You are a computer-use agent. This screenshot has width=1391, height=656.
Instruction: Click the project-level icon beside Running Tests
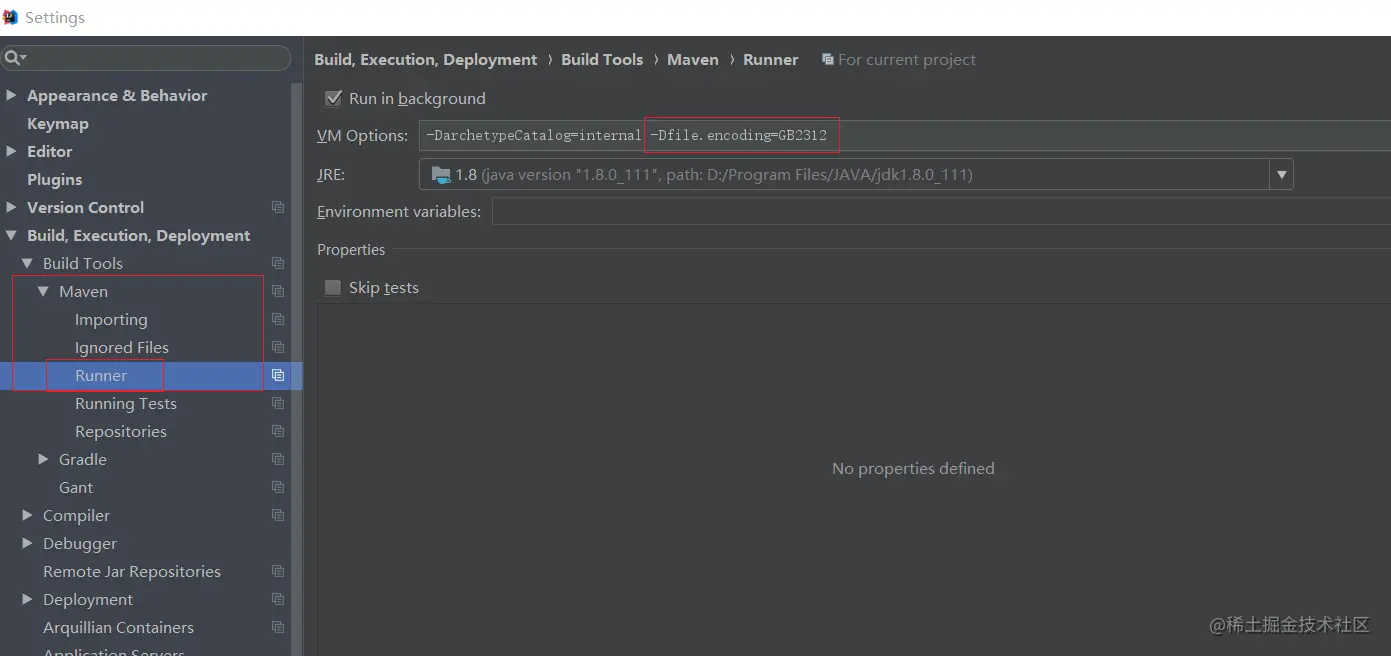278,403
